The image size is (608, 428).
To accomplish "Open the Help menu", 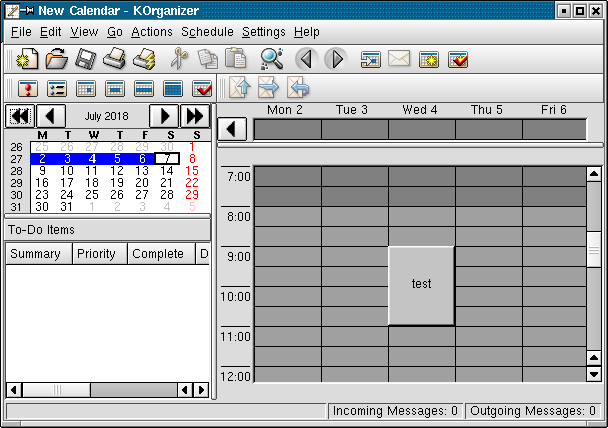I will 306,32.
